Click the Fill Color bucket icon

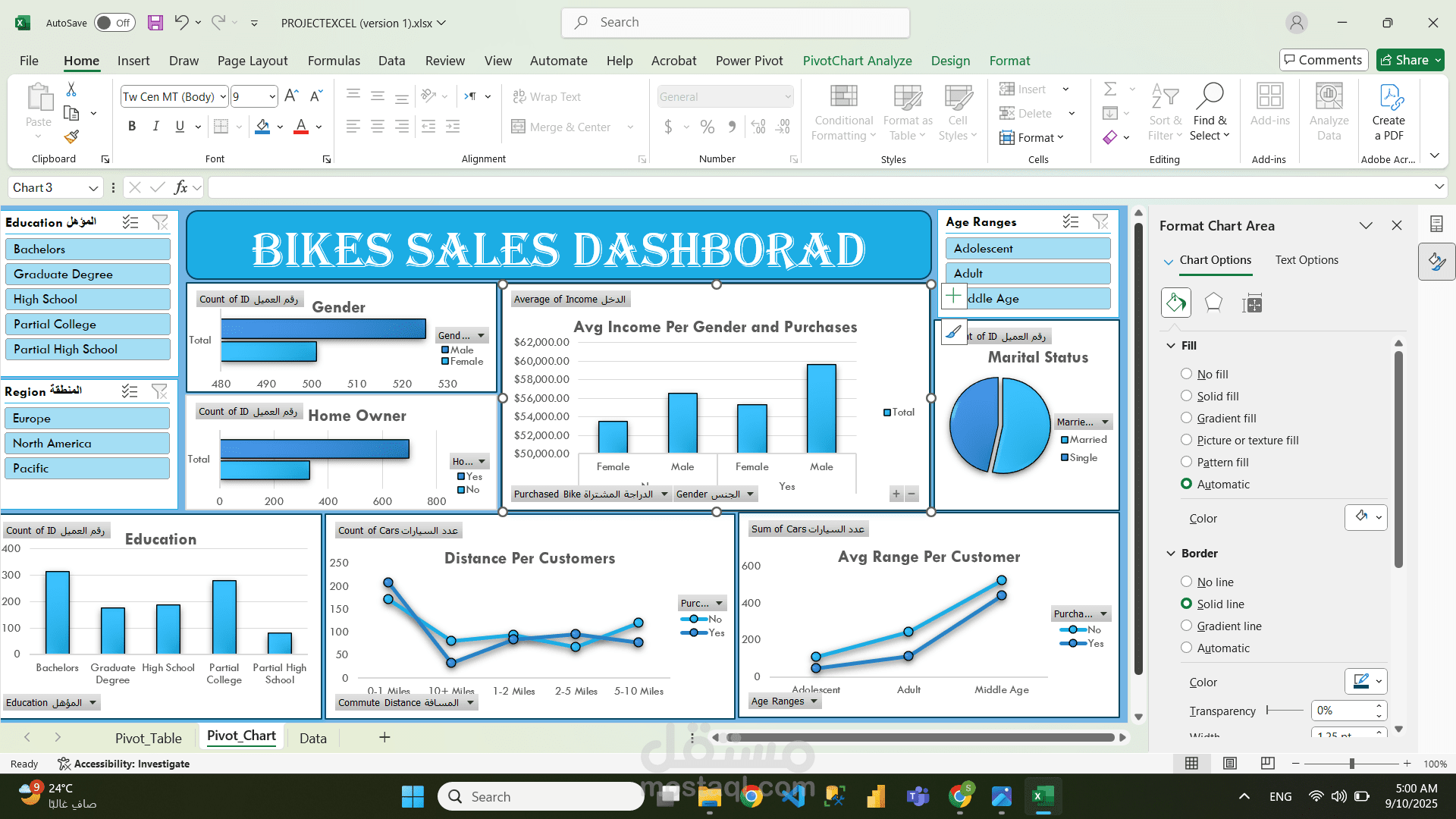tap(262, 127)
